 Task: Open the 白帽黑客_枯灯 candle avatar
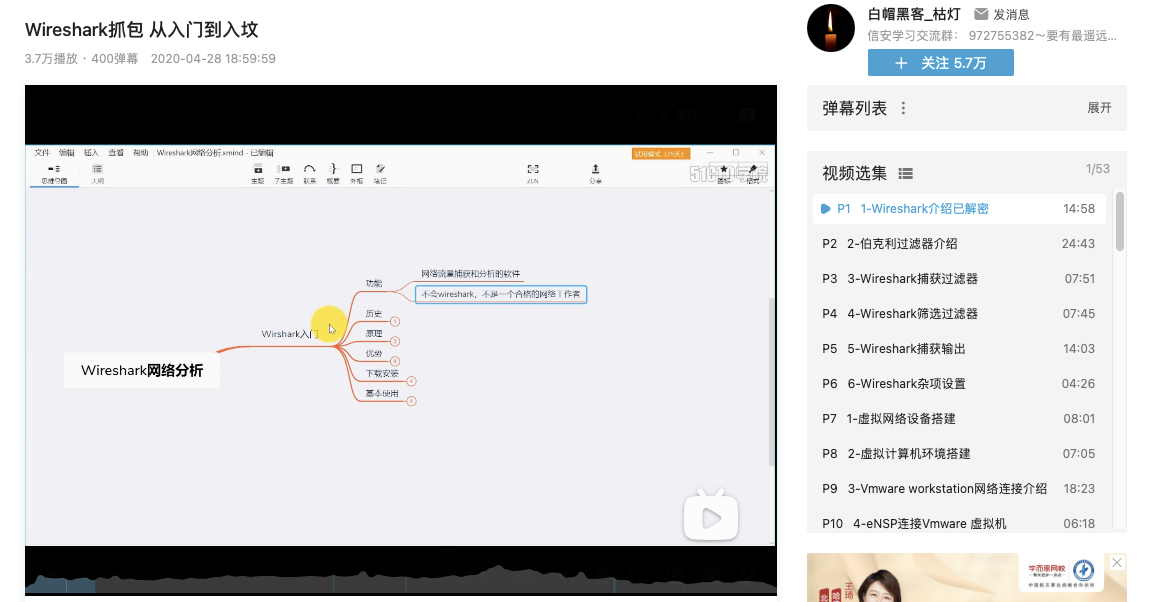[x=831, y=28]
